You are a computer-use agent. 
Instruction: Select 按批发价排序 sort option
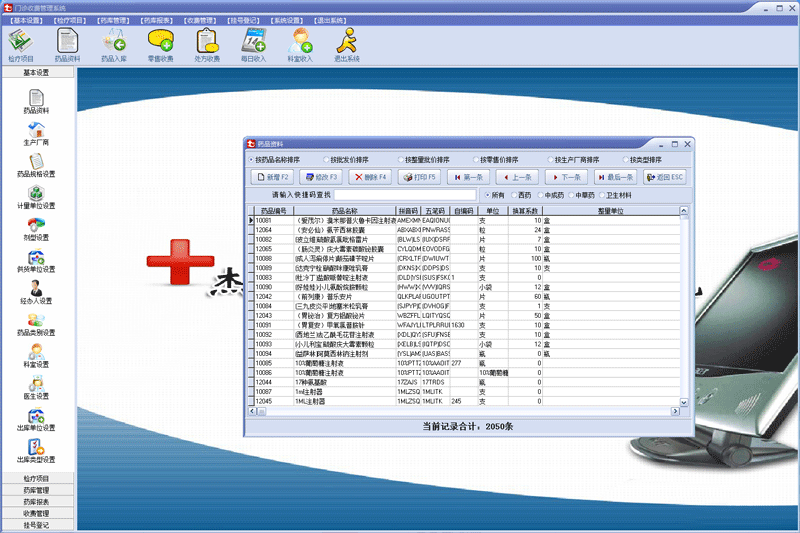(346, 160)
